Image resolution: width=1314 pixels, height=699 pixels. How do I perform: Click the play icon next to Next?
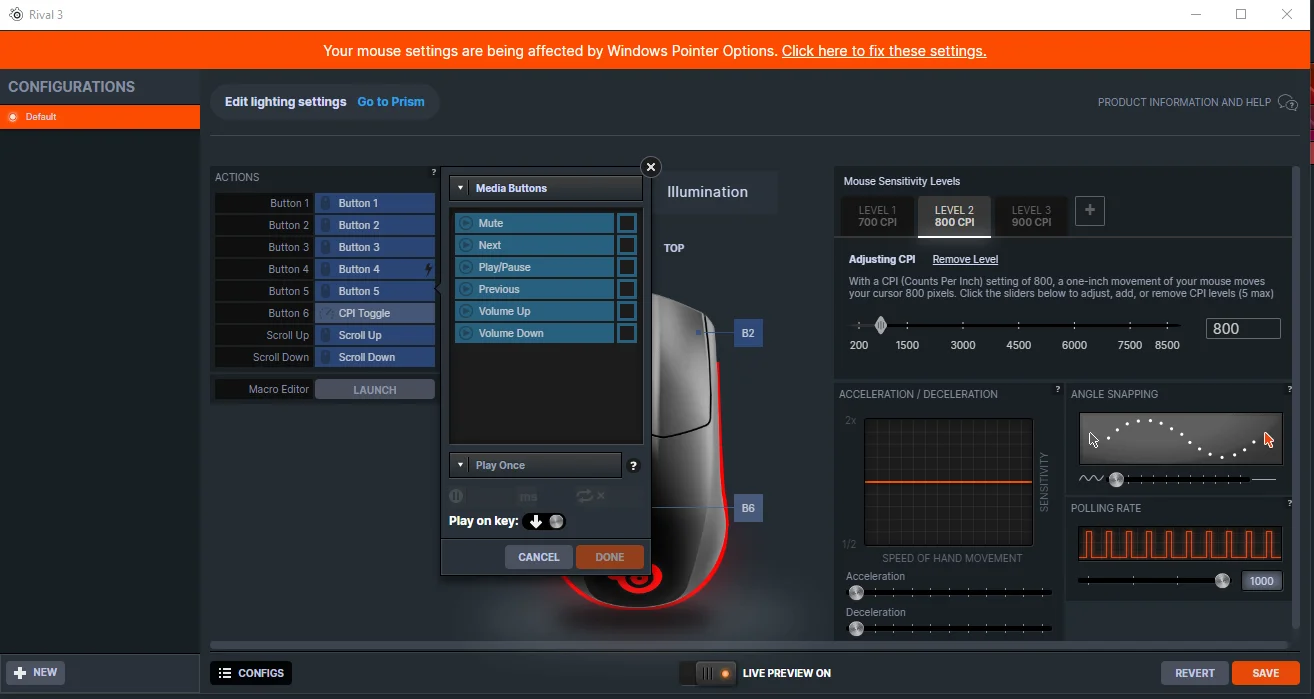(x=465, y=245)
